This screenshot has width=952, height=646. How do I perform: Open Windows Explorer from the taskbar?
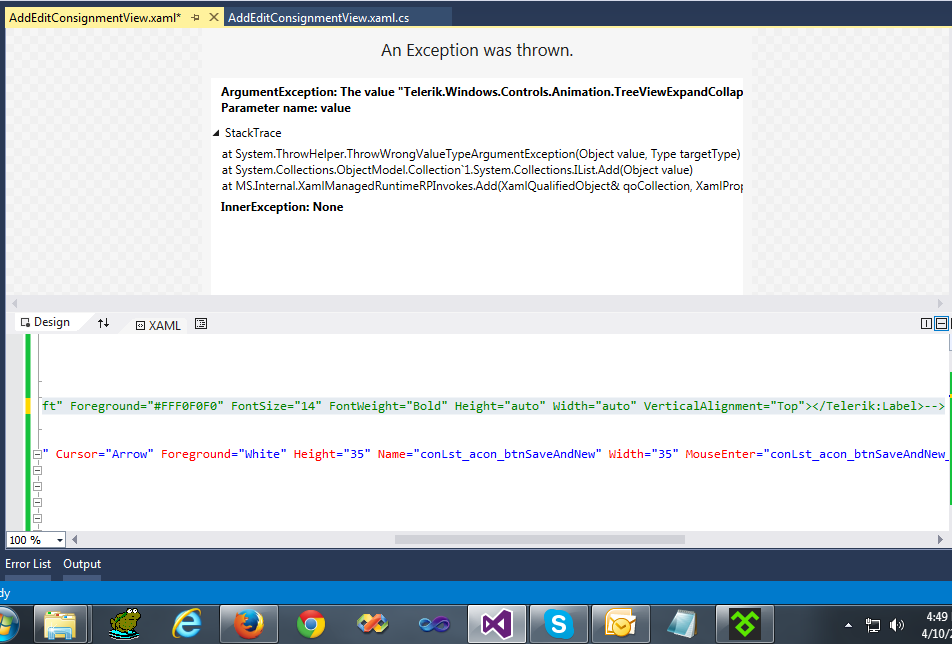pos(60,624)
